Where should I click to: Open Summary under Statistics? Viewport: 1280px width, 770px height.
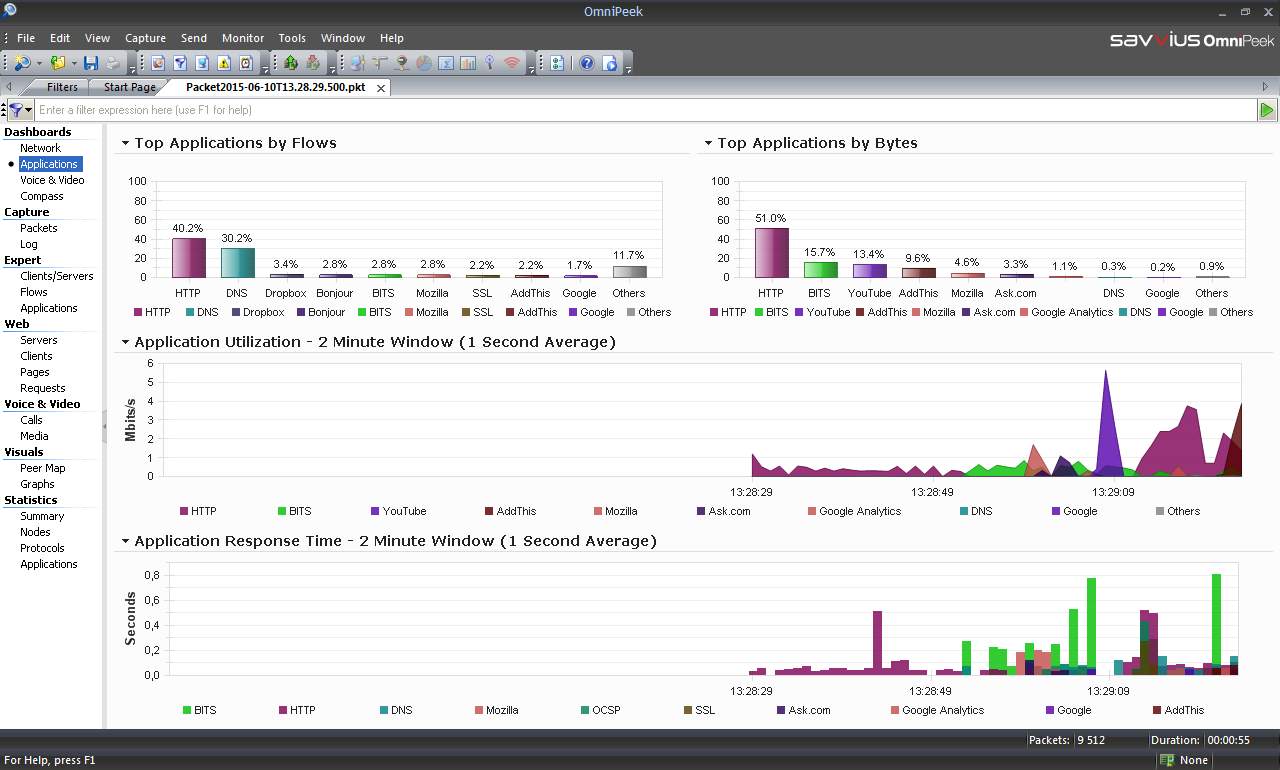click(x=42, y=516)
